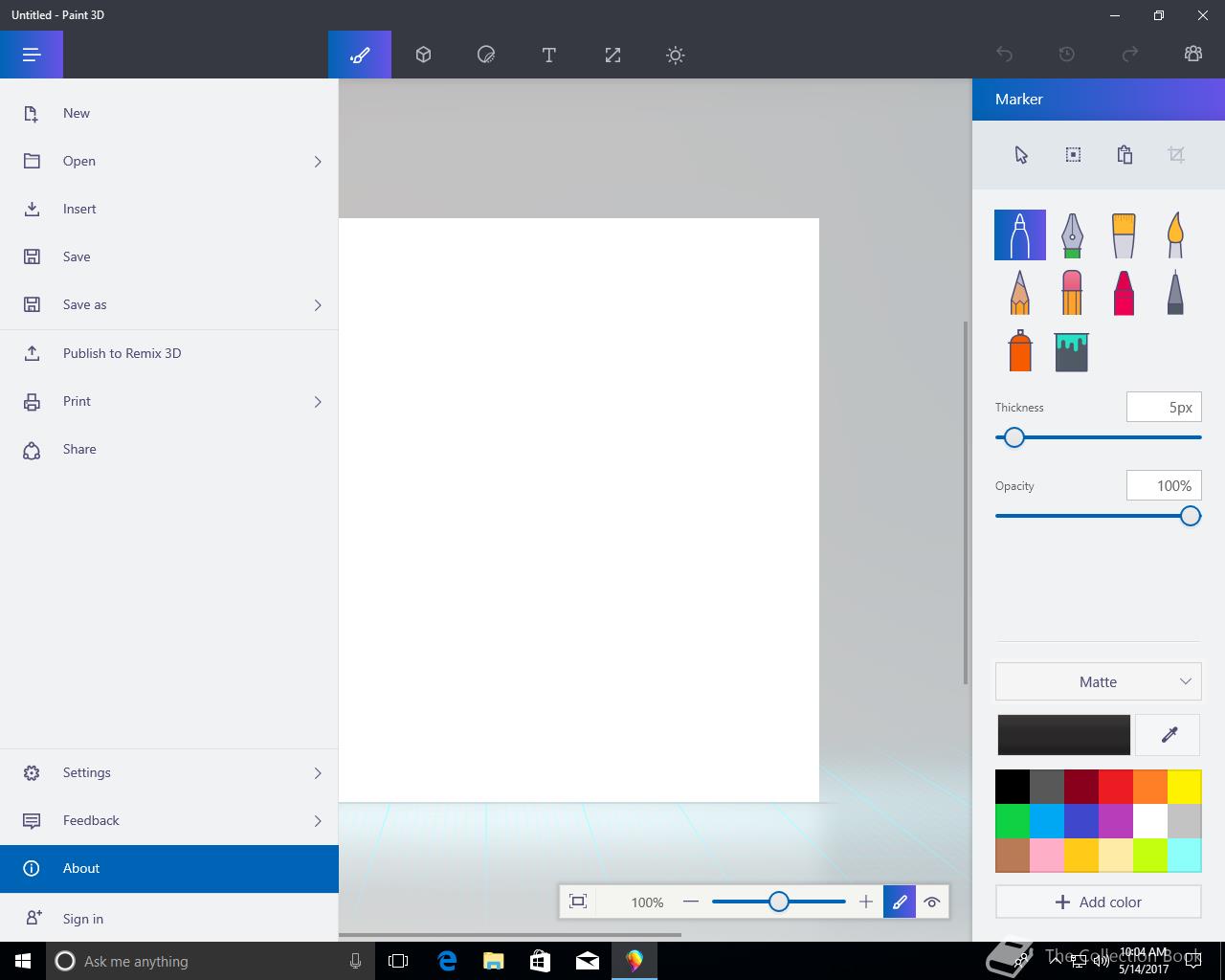Pick a color with the eyedropper
This screenshot has height=980, width=1225.
(1169, 735)
